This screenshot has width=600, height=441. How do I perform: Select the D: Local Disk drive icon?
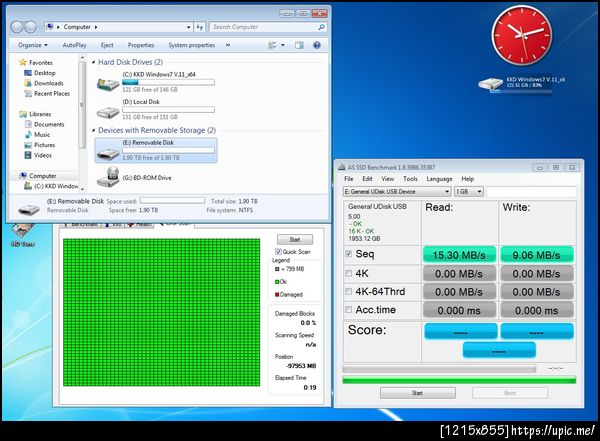(x=108, y=113)
